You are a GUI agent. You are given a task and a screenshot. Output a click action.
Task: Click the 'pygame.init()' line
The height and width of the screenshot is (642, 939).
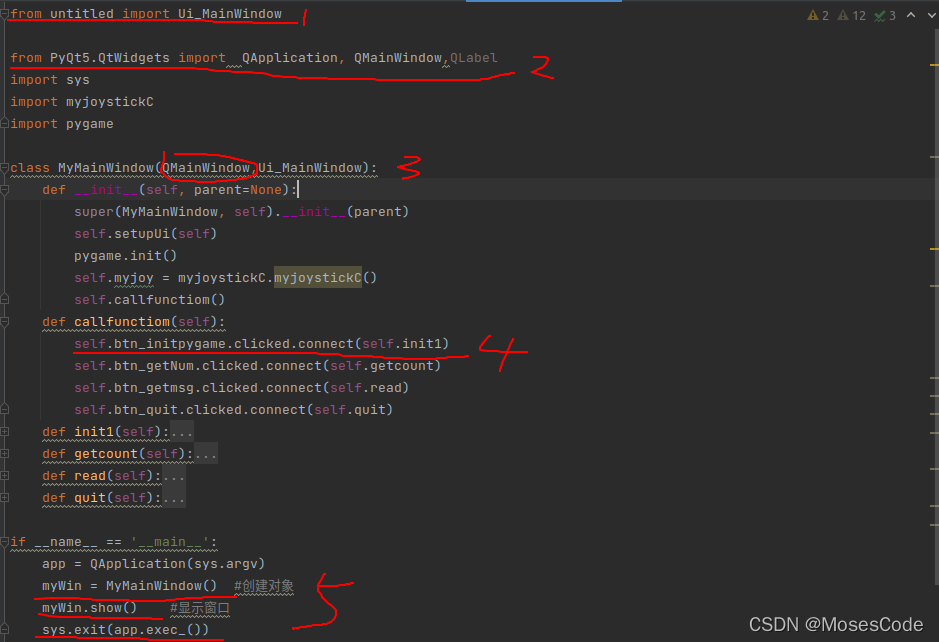point(126,256)
